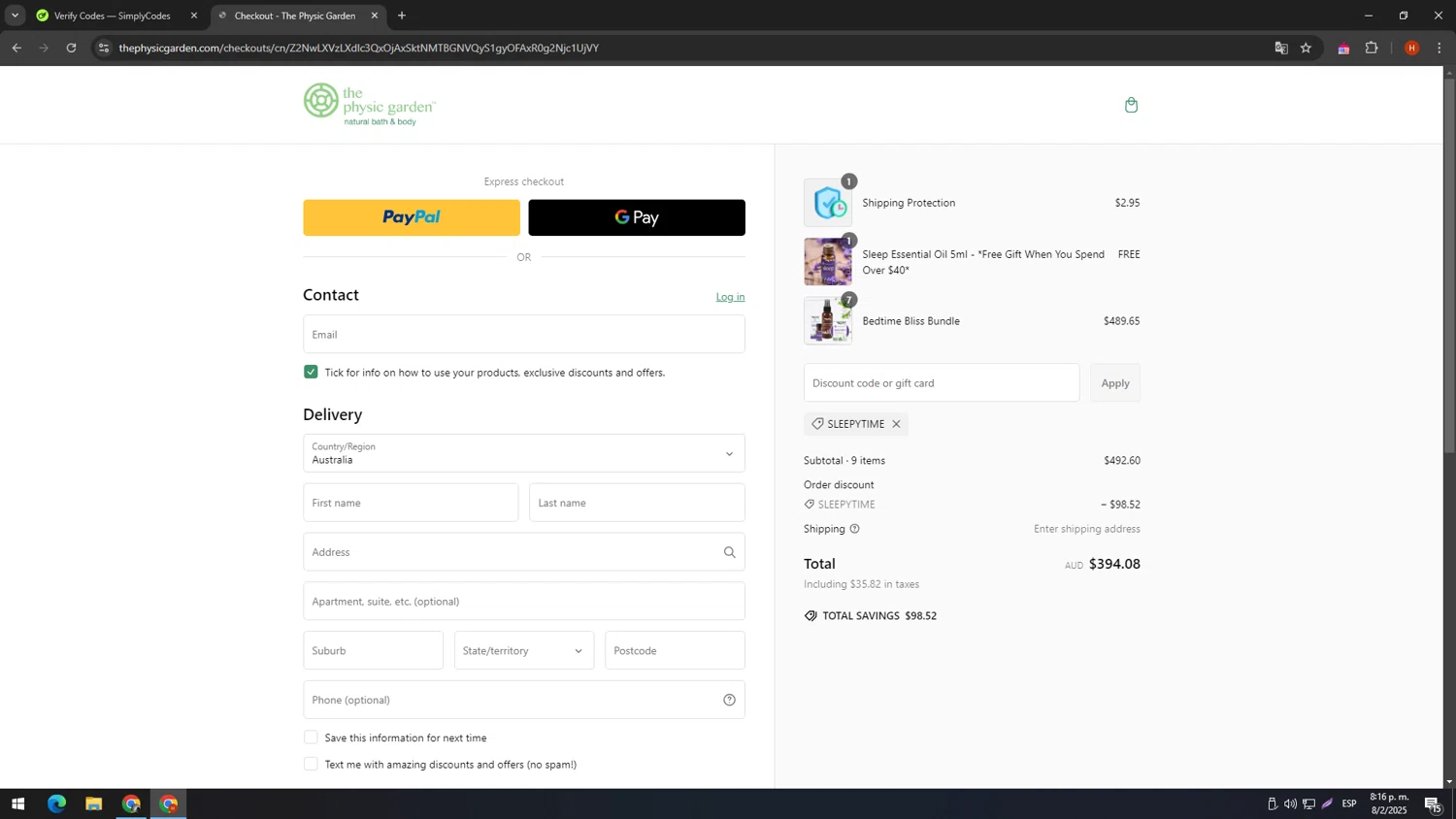This screenshot has width=1456, height=819.
Task: Click the Postcode field
Action: coord(675,650)
